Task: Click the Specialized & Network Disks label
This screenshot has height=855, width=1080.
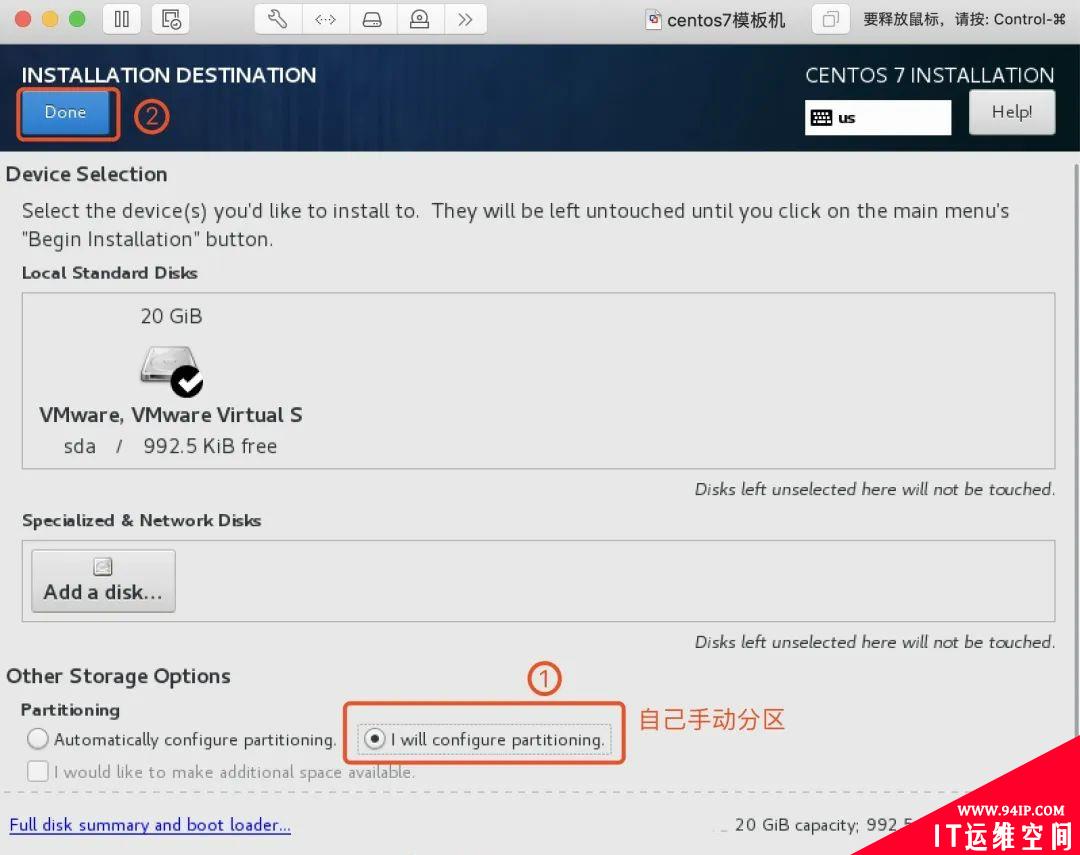Action: 141,520
